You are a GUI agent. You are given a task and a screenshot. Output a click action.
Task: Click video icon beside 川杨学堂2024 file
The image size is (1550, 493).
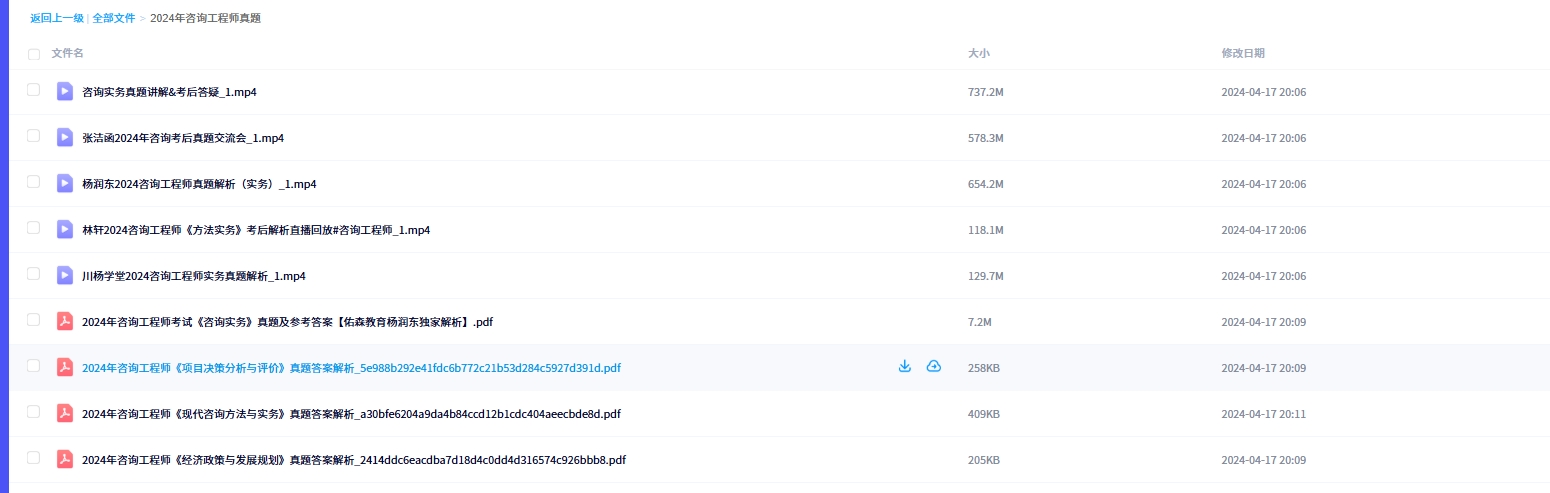tap(65, 275)
